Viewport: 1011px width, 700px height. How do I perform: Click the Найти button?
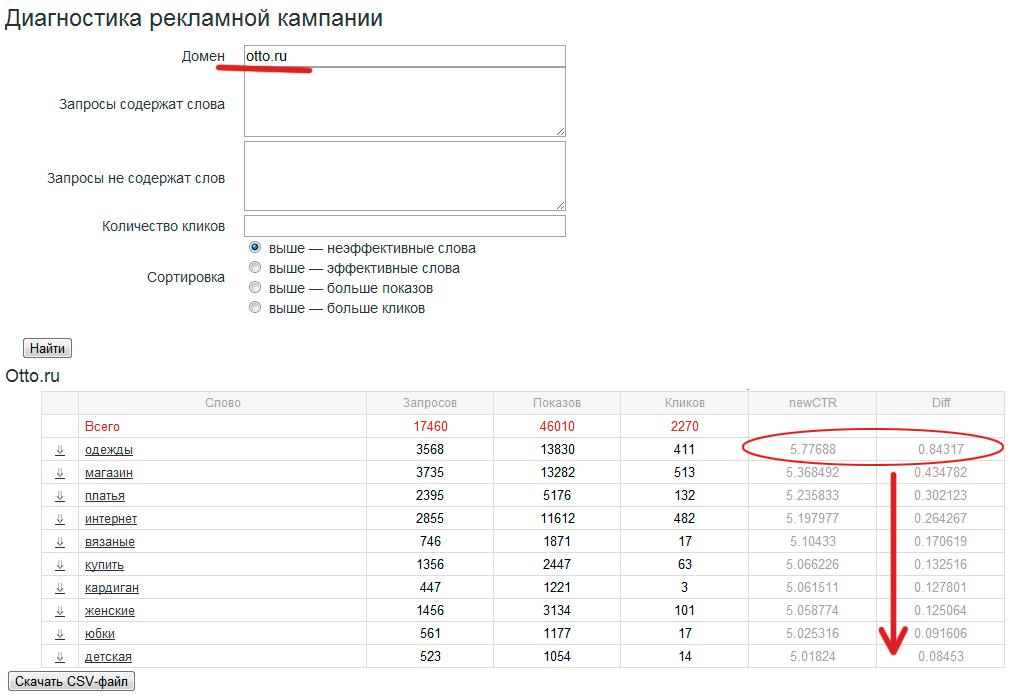coord(47,348)
